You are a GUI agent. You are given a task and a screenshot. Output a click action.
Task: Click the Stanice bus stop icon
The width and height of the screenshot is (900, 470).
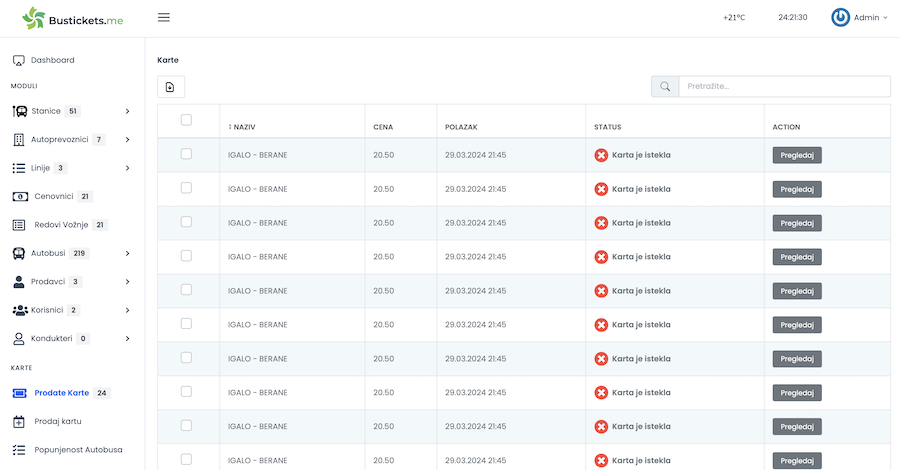click(x=20, y=111)
